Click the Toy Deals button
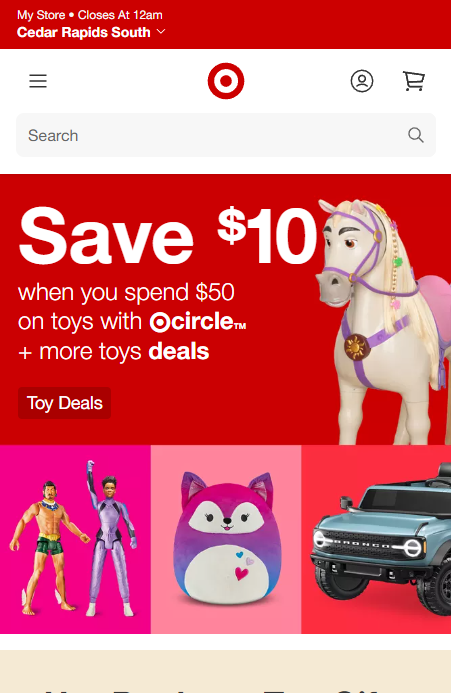 65,403
